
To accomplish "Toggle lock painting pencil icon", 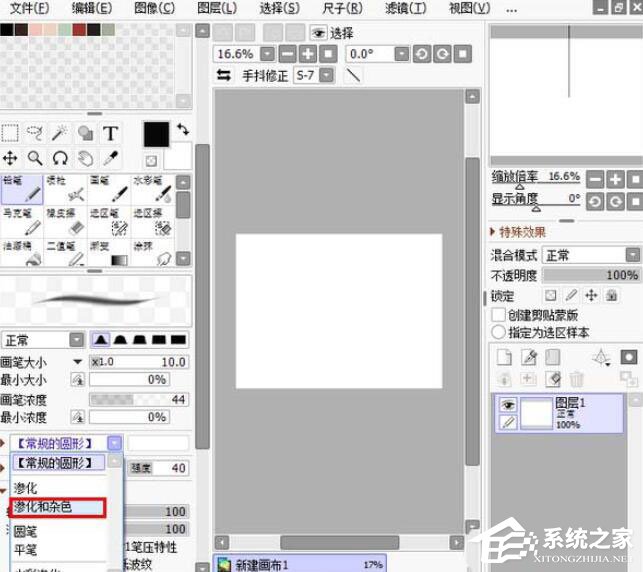I will pyautogui.click(x=571, y=295).
